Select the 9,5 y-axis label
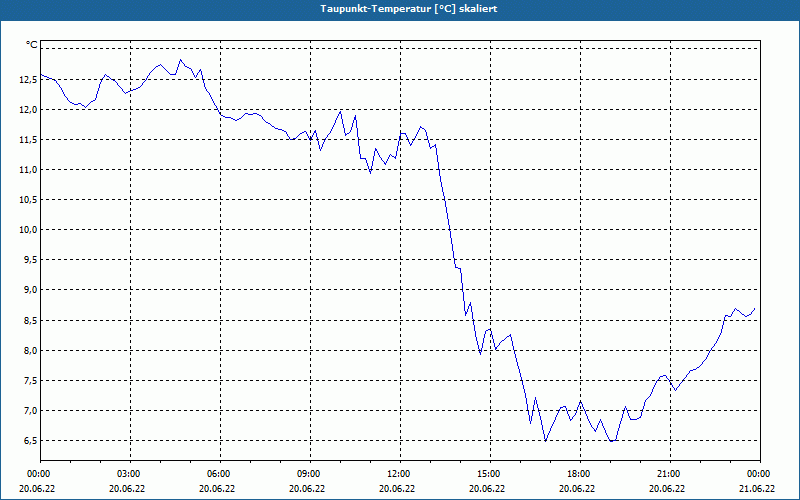The height and width of the screenshot is (500, 800). click(x=31, y=260)
